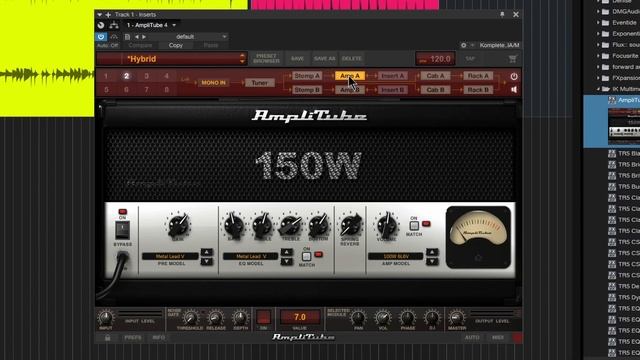Expand the FXpansion folder
This screenshot has width=640, height=360.
[598, 78]
